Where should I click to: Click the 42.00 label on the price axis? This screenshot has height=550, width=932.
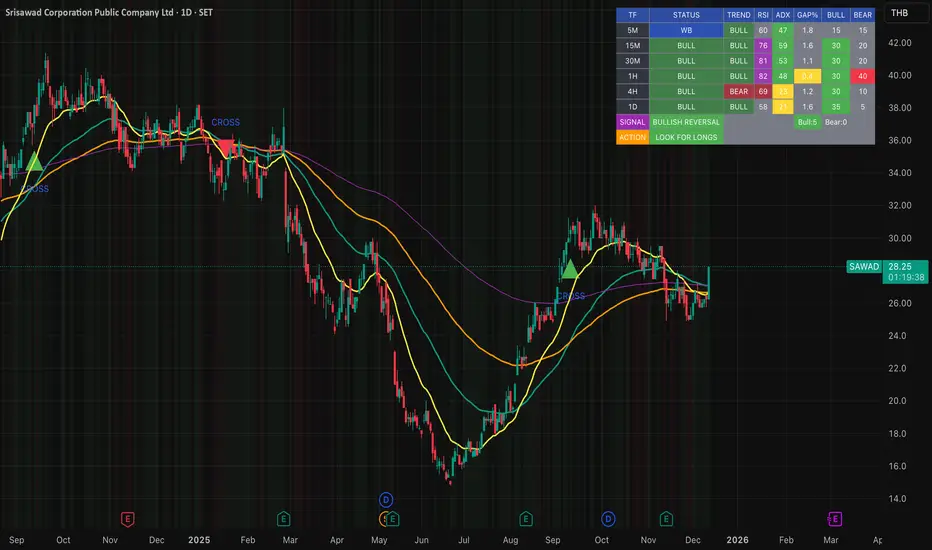pyautogui.click(x=900, y=43)
